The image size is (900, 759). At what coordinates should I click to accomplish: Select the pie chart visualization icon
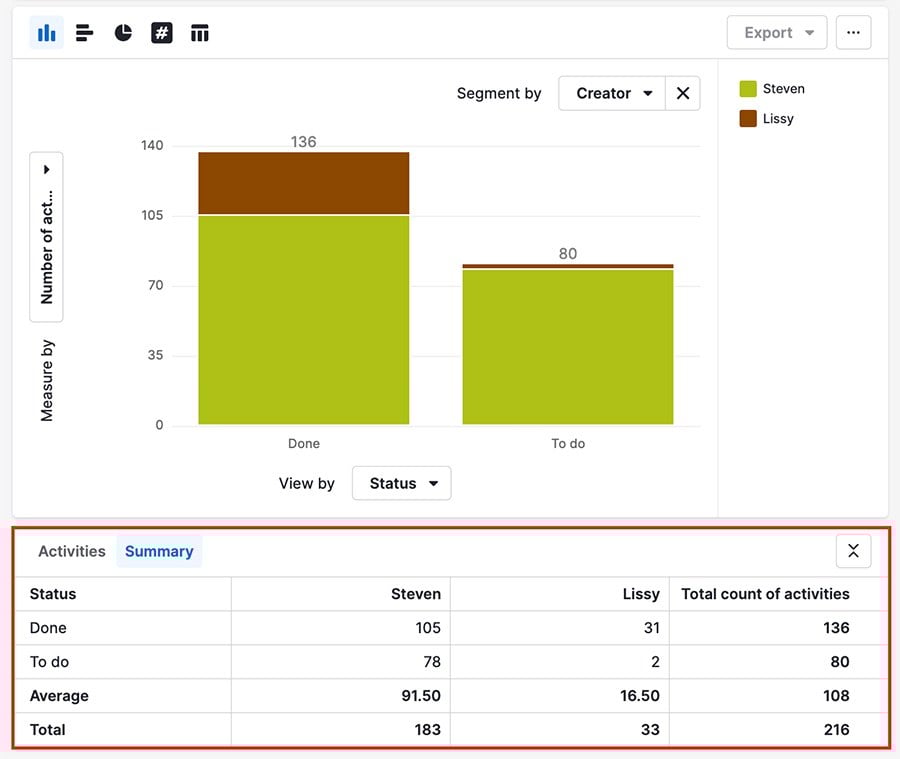(x=122, y=32)
